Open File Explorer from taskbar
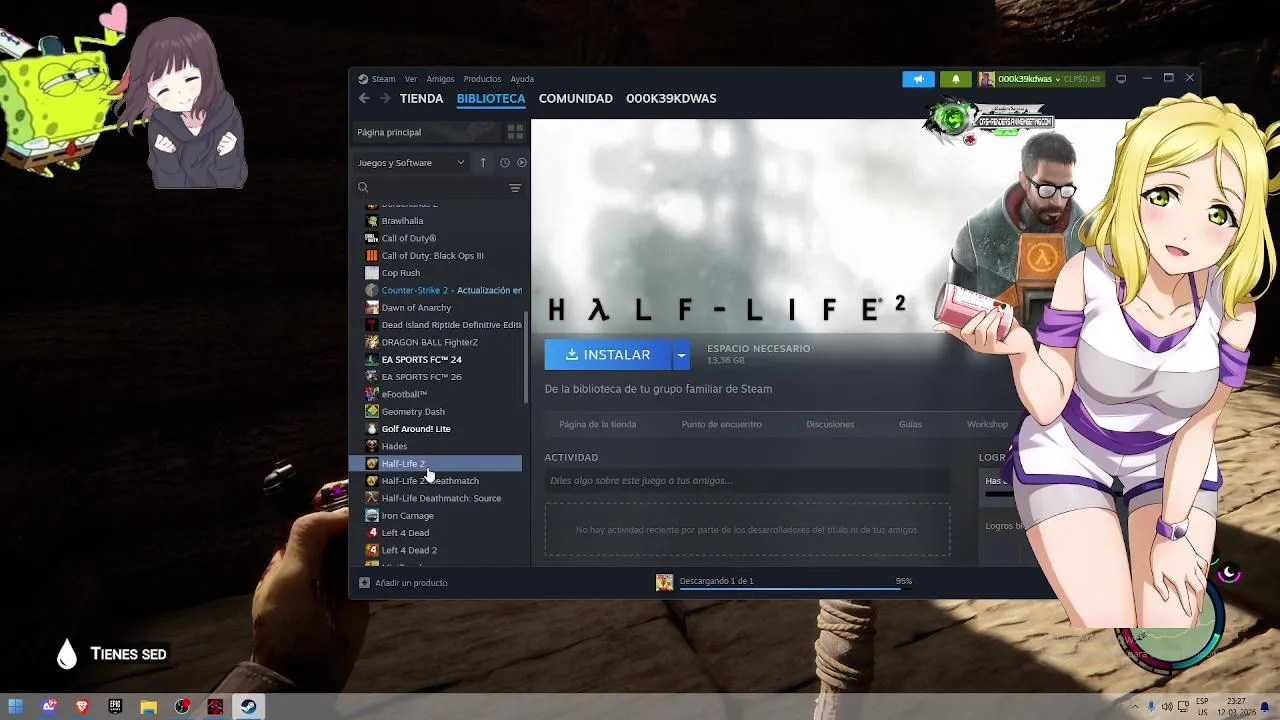Screen dimensions: 1280x720 coord(148,707)
